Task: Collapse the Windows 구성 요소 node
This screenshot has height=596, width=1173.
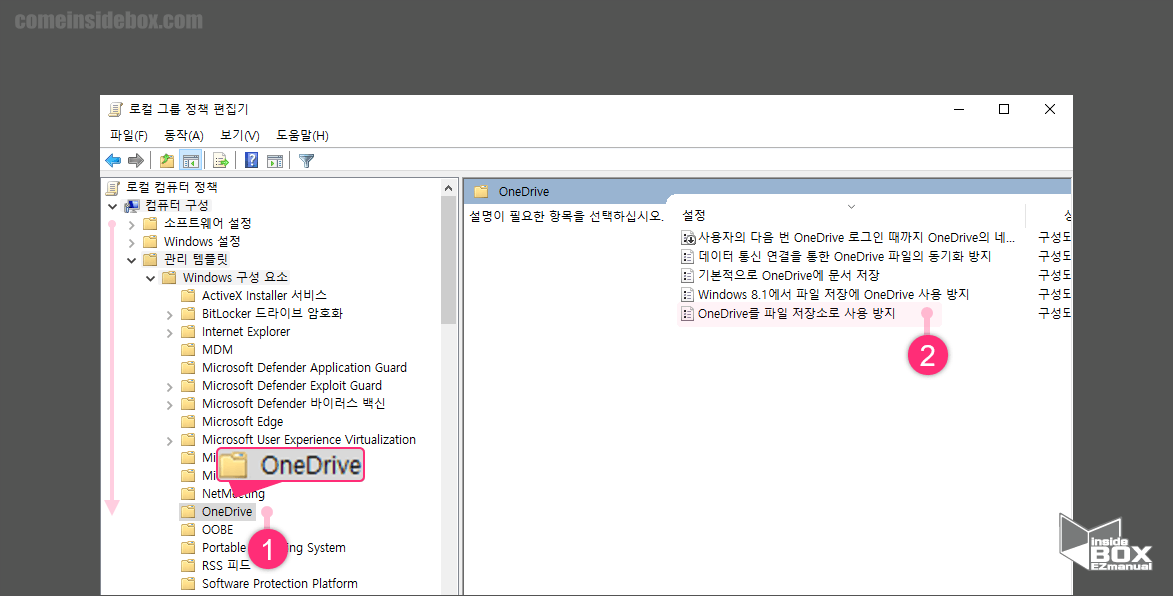Action: tap(150, 278)
